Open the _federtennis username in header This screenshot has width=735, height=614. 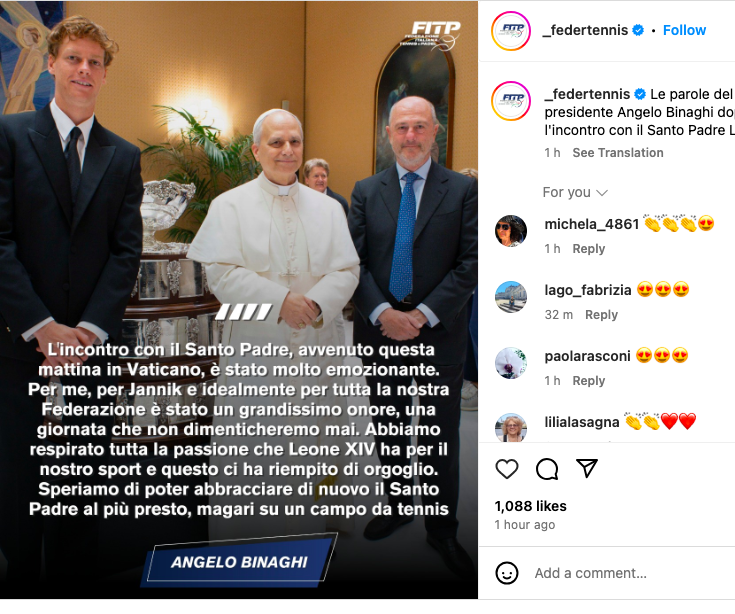pyautogui.click(x=585, y=30)
